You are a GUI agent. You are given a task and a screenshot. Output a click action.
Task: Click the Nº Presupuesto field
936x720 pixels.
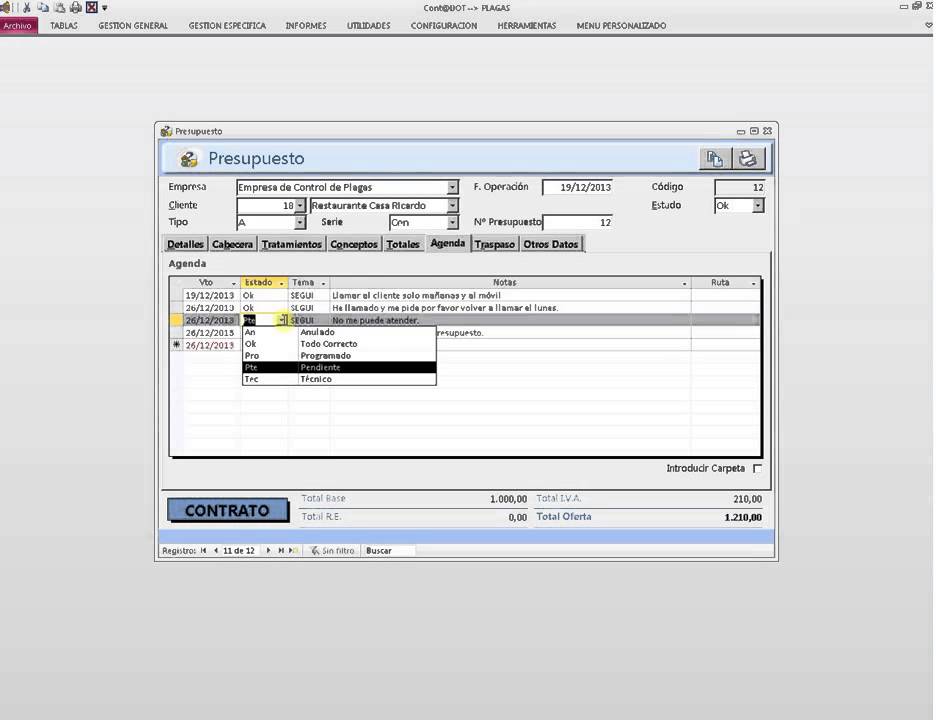point(578,223)
